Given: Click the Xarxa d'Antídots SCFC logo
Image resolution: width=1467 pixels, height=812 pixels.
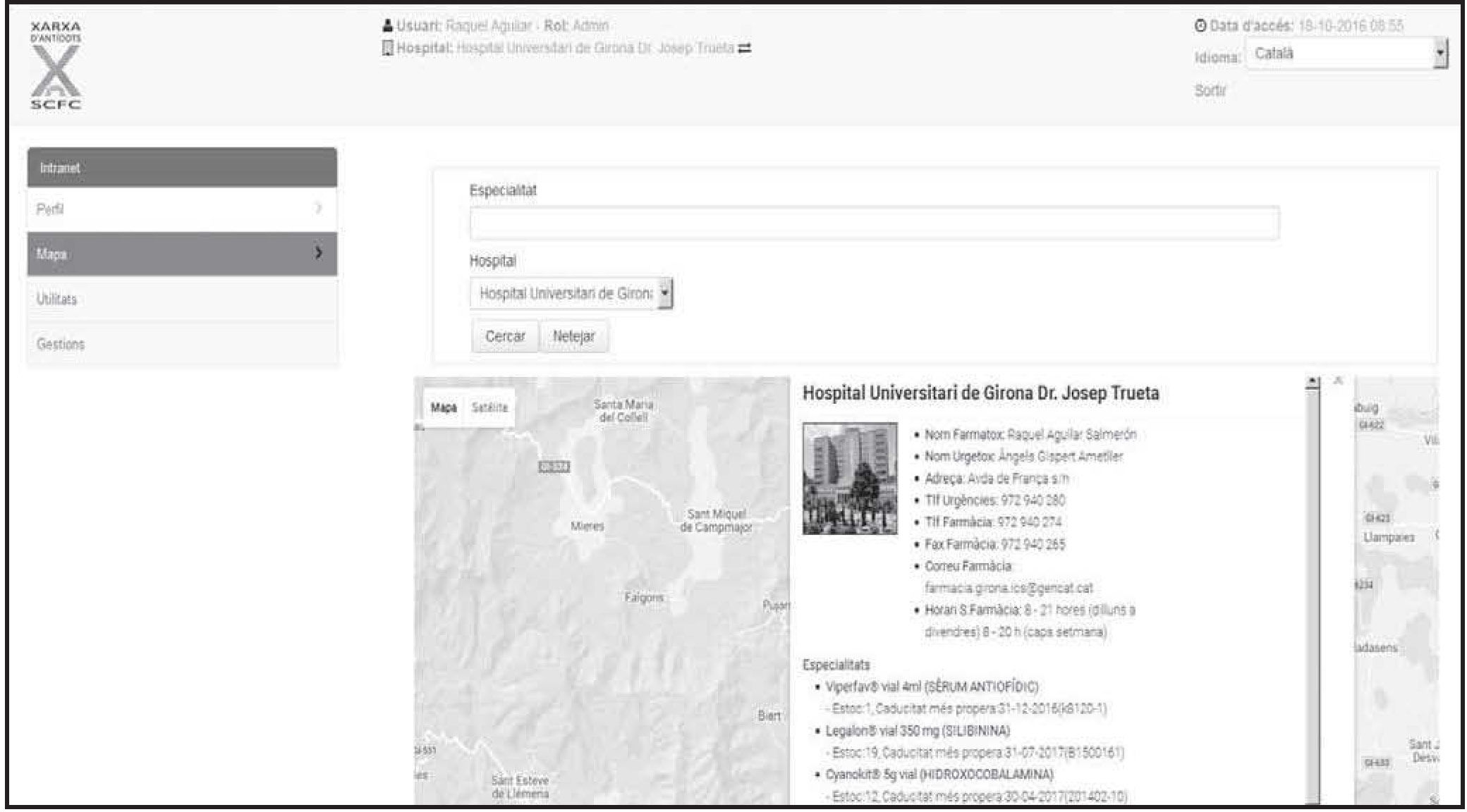Looking at the screenshot, I should [x=56, y=66].
